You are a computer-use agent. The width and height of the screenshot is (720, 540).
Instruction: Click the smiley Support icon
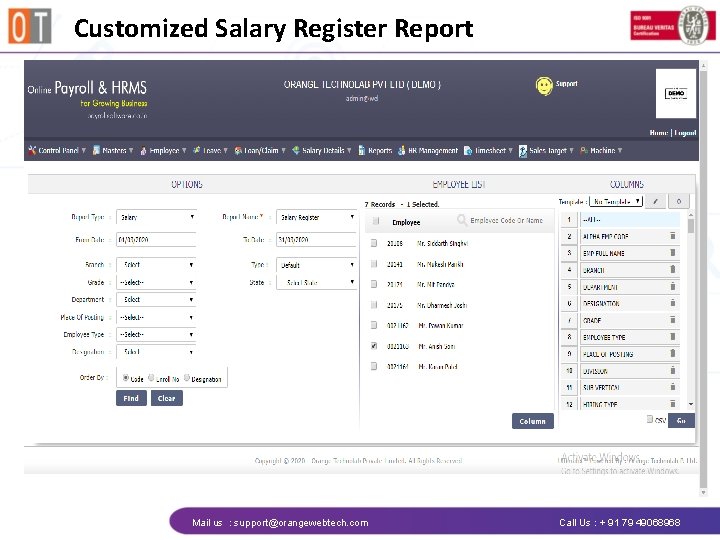click(x=544, y=86)
